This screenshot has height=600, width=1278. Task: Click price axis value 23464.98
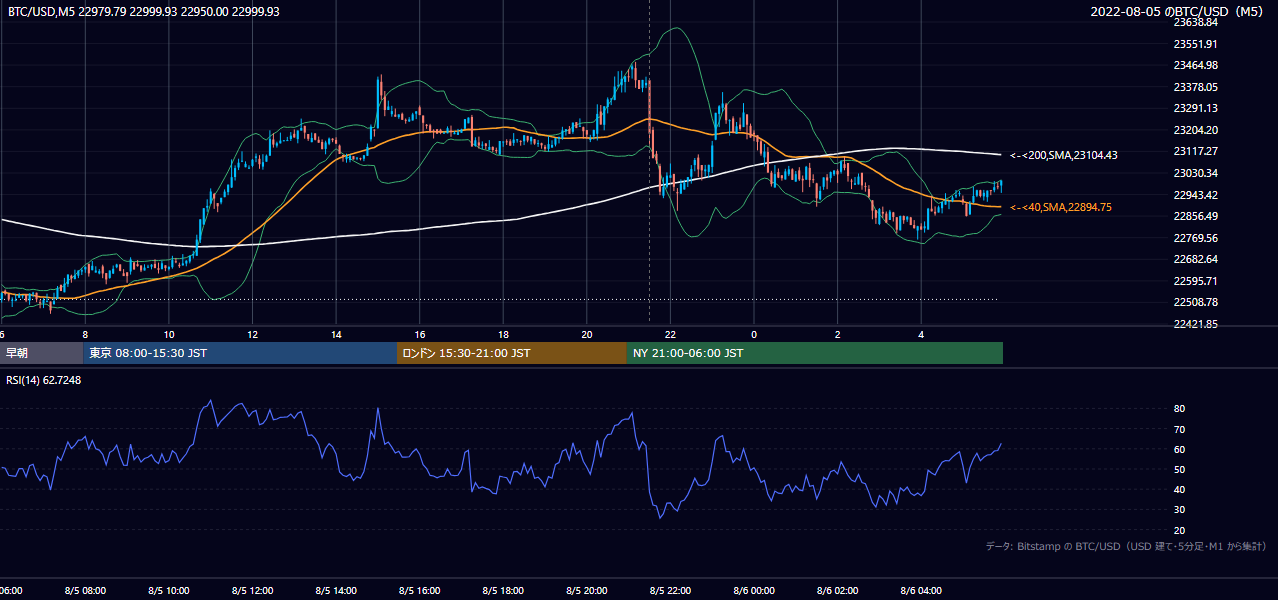coord(1195,65)
